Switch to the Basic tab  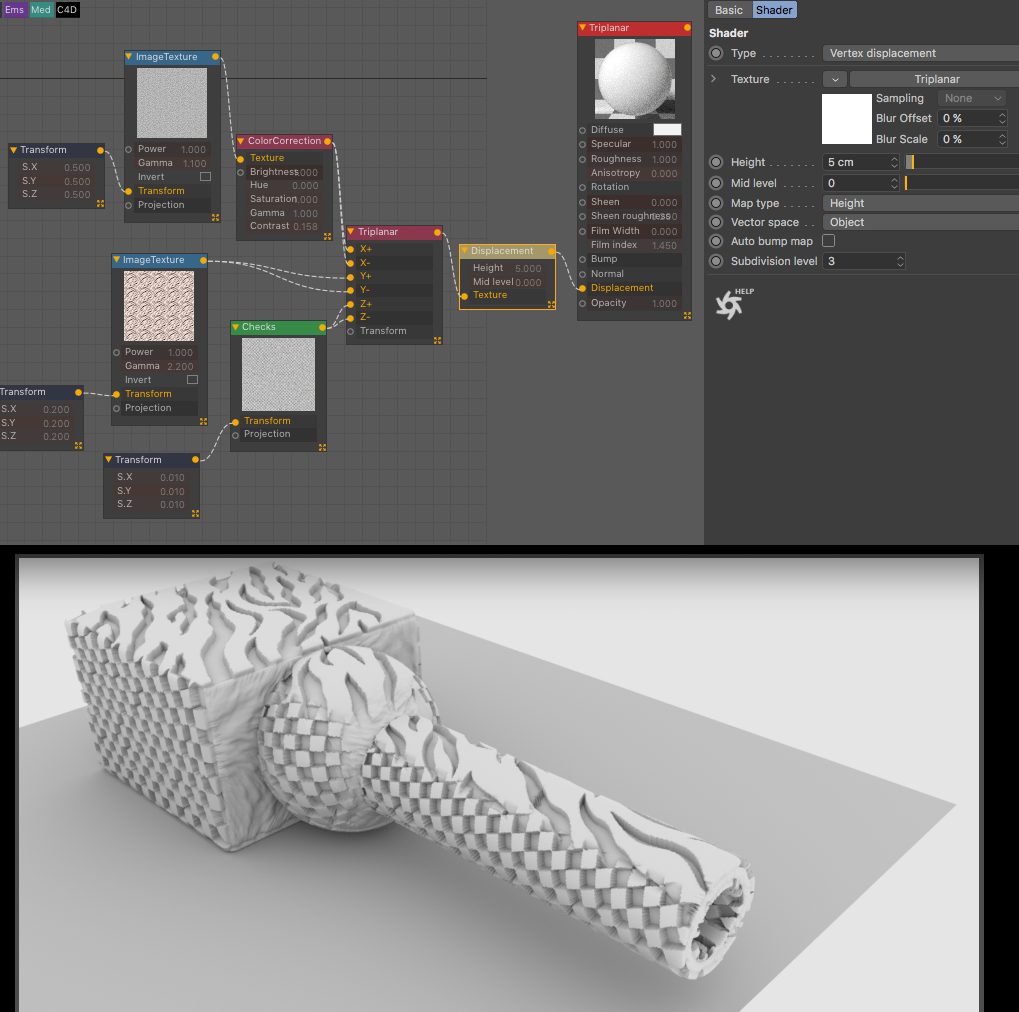[x=729, y=10]
